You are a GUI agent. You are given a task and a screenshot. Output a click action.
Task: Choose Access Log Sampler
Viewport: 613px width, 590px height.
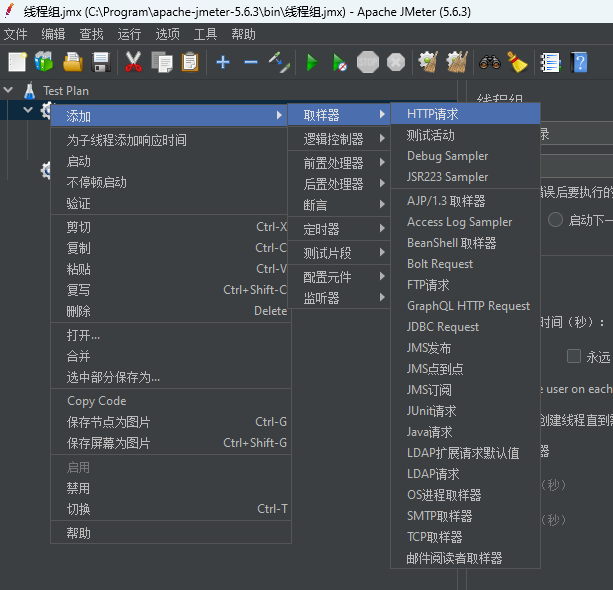pos(465,222)
